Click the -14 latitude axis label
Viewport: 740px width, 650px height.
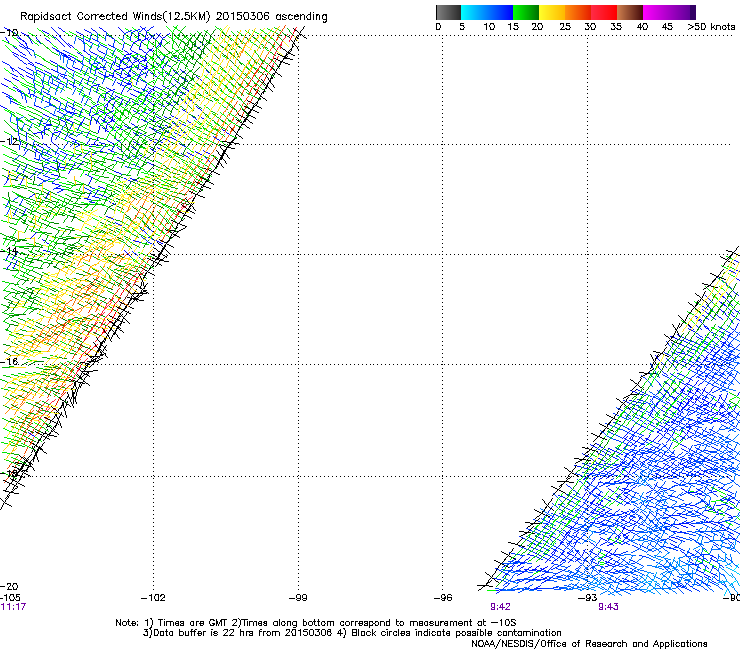pyautogui.click(x=10, y=252)
